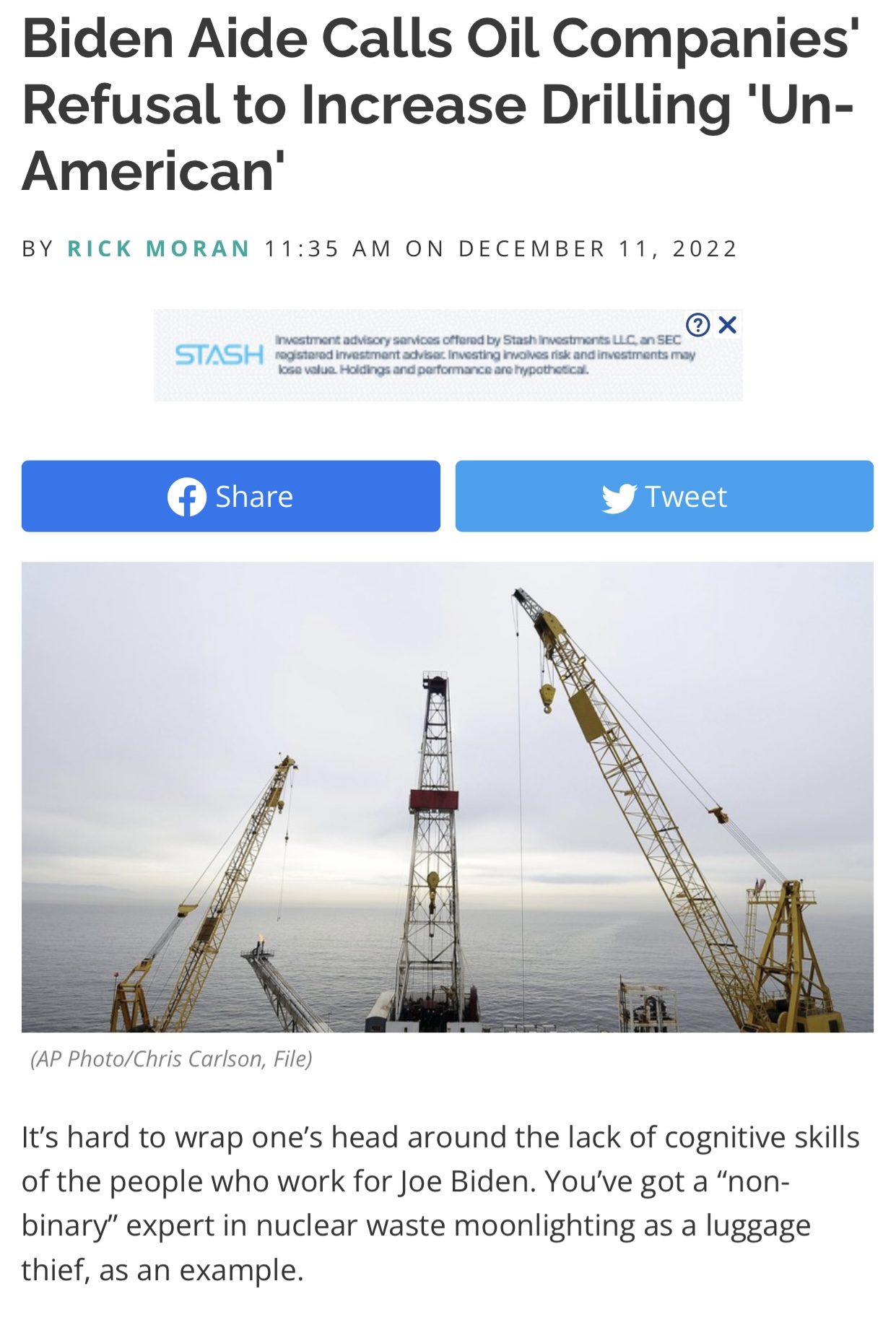The width and height of the screenshot is (896, 1317).
Task: Click the December 11, 2022 publish date
Action: [598, 248]
